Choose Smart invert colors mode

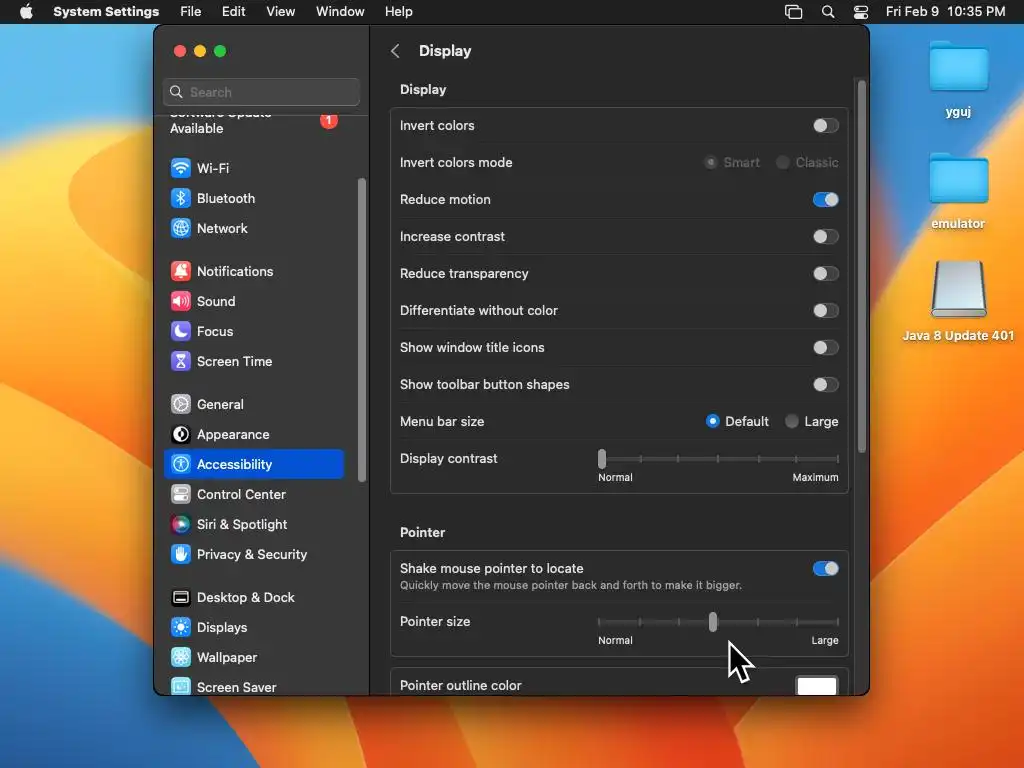(711, 162)
